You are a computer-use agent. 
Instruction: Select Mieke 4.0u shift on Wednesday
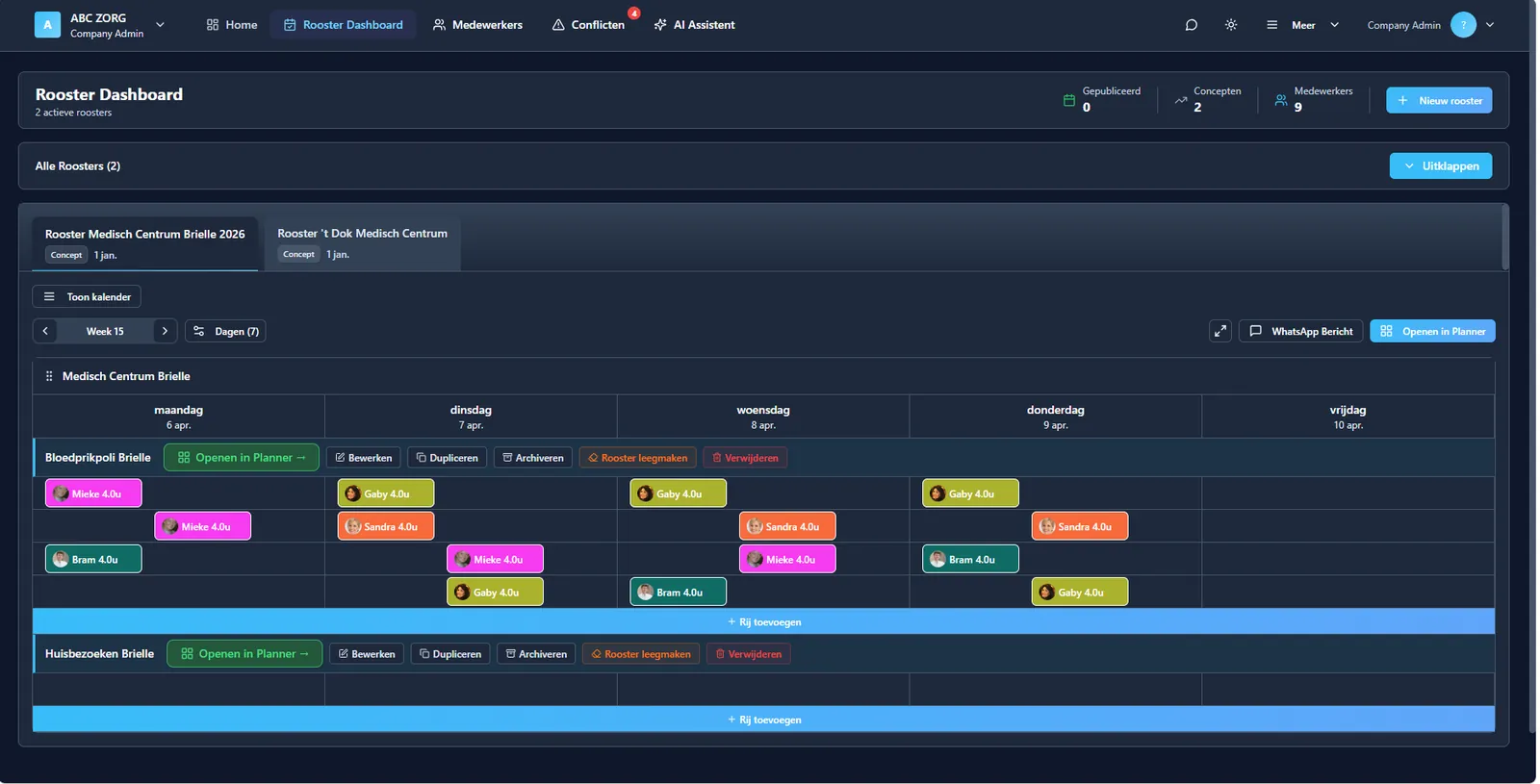pyautogui.click(x=787, y=559)
